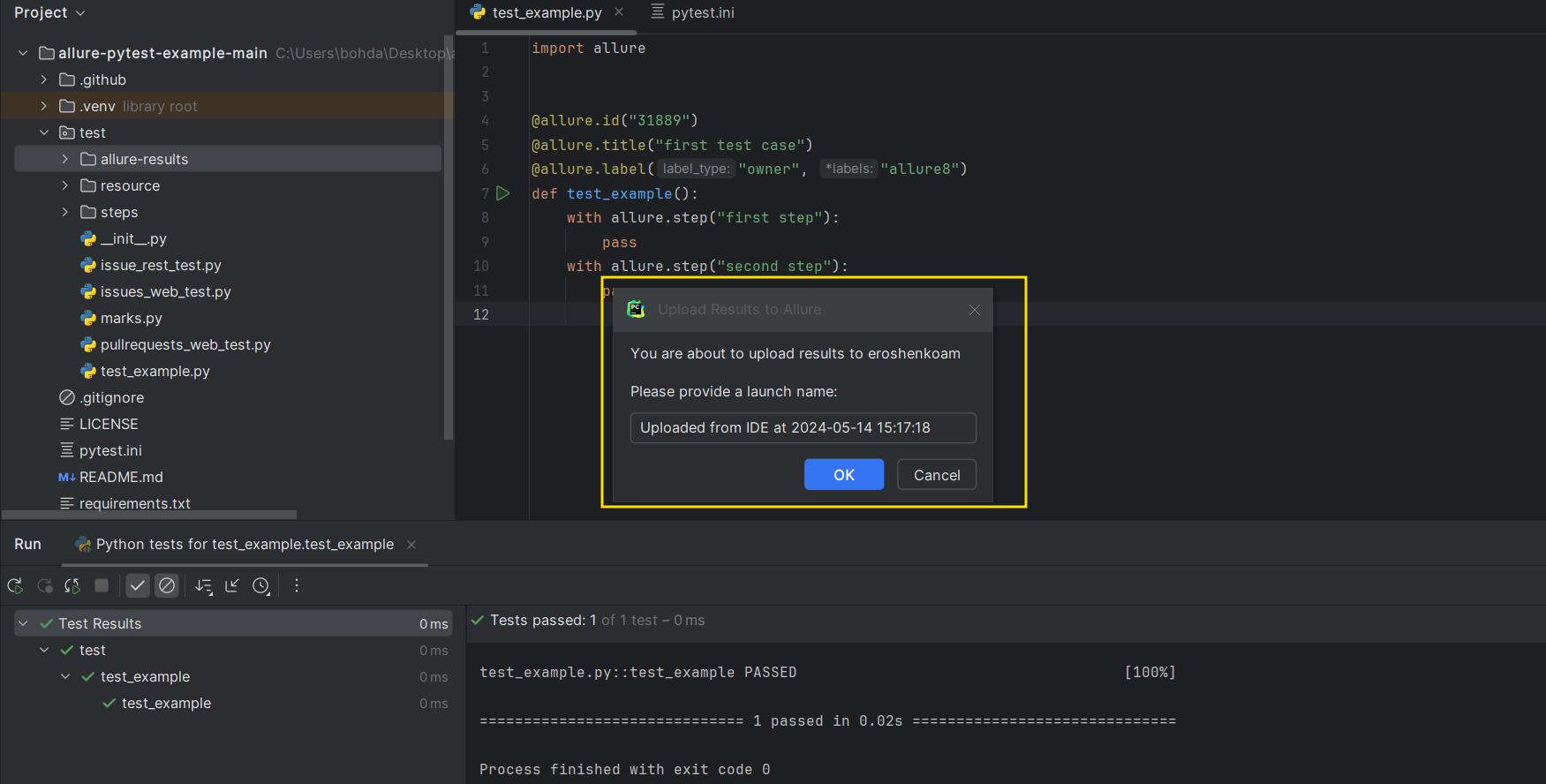Open the sort tests dropdown icon
This screenshot has height=784, width=1546.
tap(203, 585)
